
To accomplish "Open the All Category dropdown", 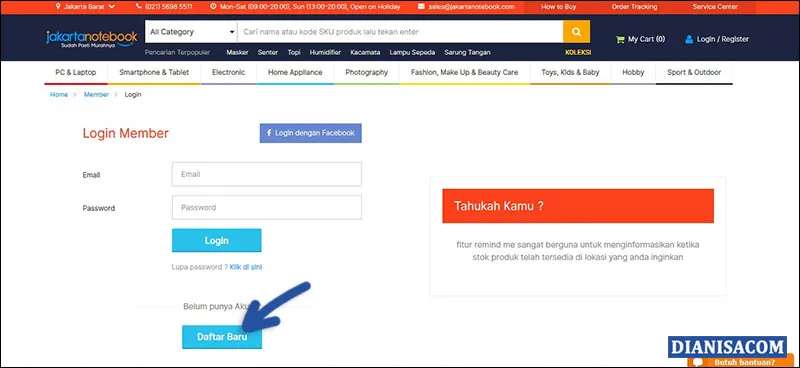I will (191, 32).
